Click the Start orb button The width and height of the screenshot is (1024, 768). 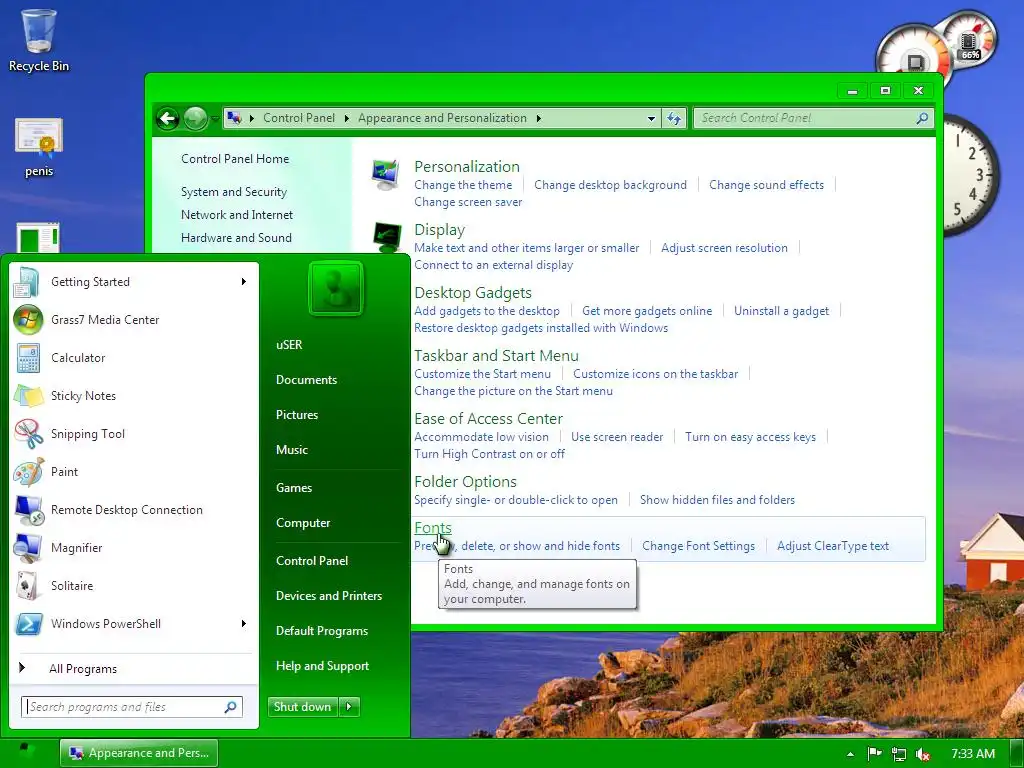pyautogui.click(x=27, y=754)
